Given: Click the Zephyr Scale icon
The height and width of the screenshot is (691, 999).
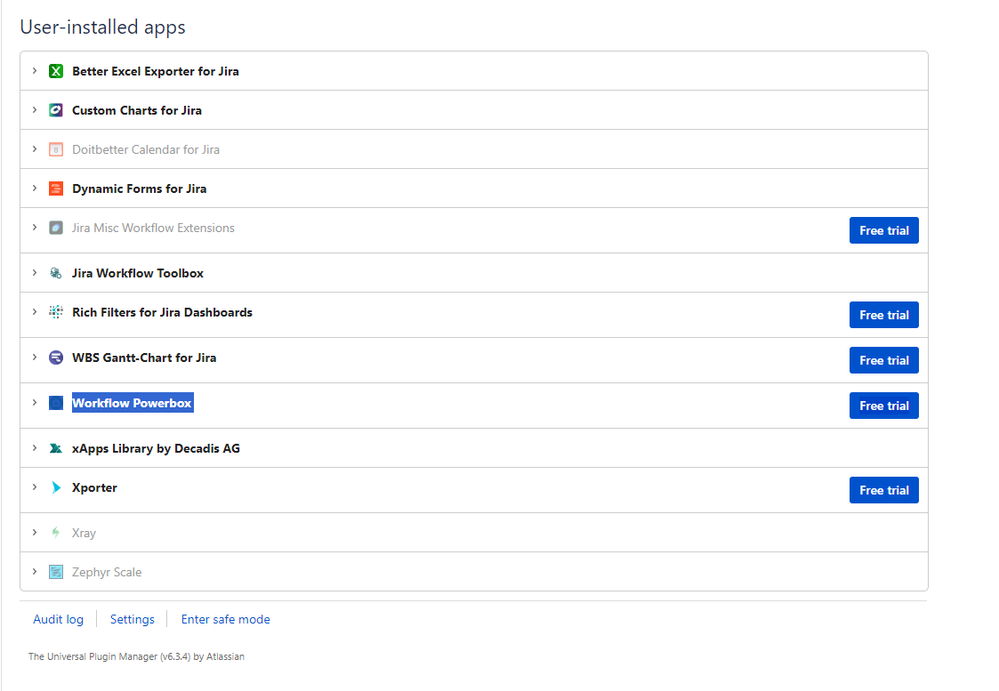Looking at the screenshot, I should click(x=56, y=572).
